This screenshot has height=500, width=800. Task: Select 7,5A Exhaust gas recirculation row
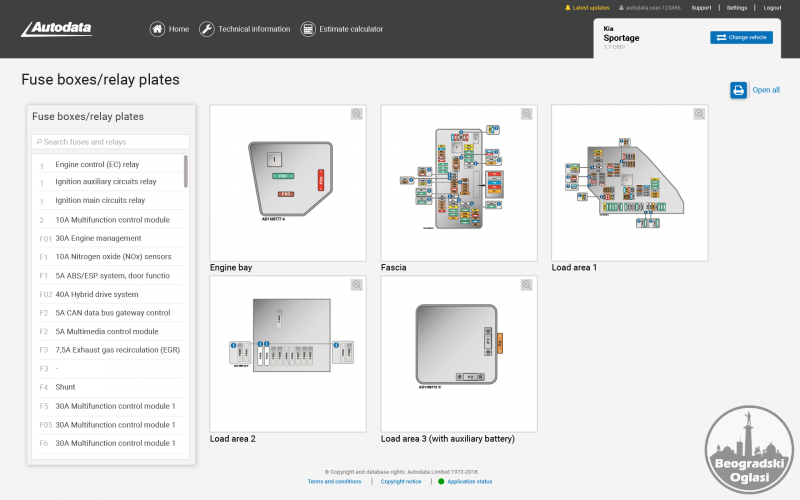coord(111,350)
